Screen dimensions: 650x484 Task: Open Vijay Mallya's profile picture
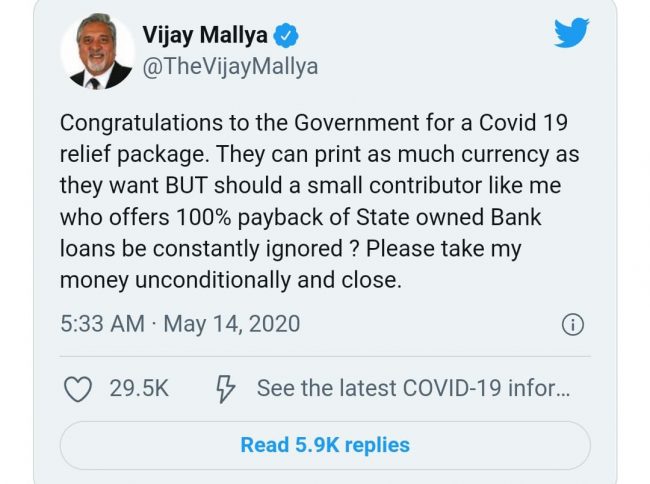[x=98, y=51]
